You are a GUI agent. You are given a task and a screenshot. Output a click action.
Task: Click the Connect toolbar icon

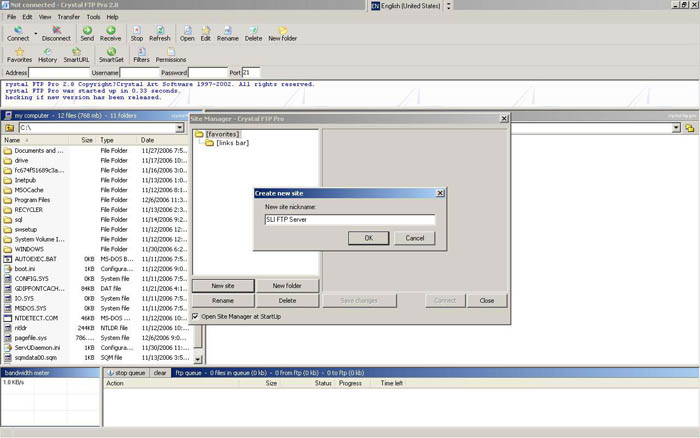tap(18, 33)
